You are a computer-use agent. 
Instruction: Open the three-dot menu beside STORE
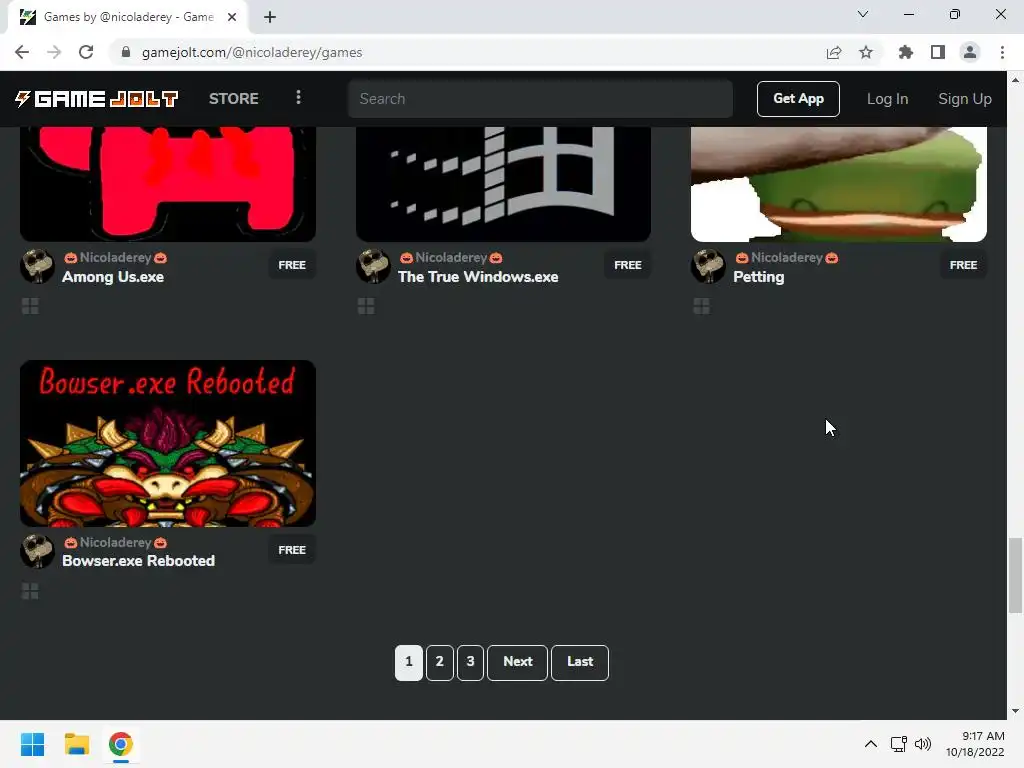coord(298,97)
